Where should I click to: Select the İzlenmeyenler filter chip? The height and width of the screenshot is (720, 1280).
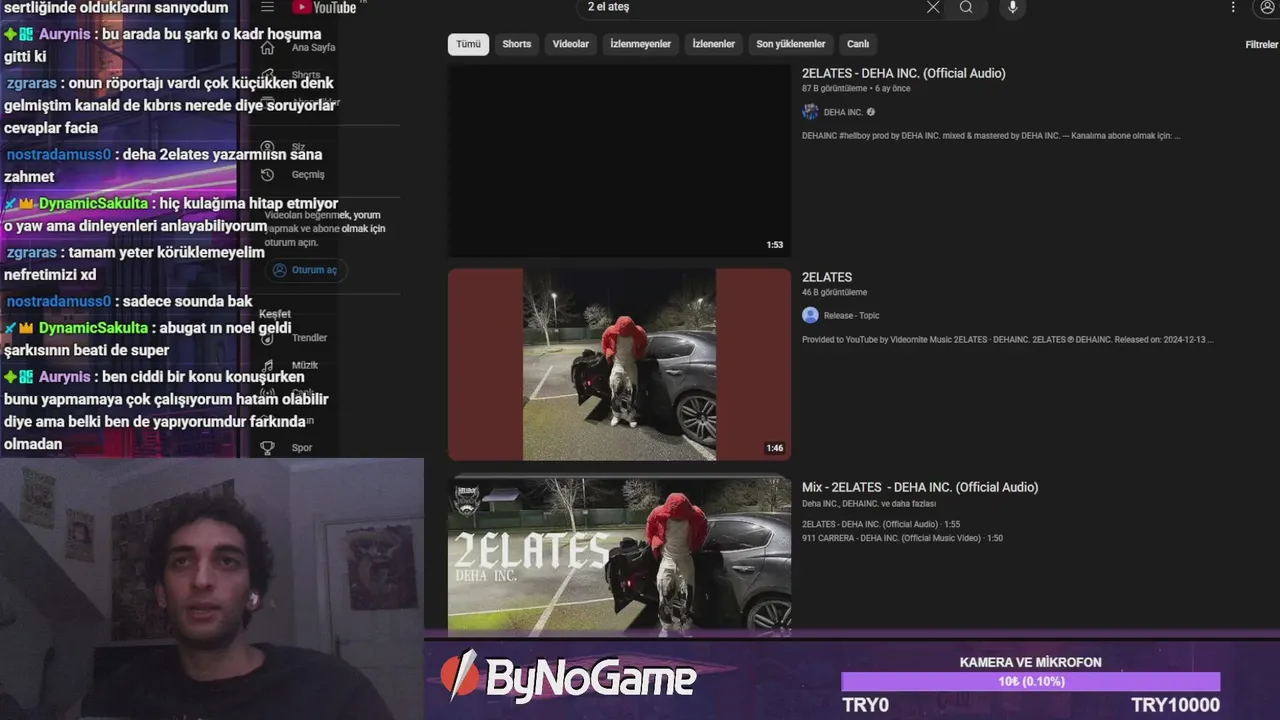pyautogui.click(x=641, y=44)
